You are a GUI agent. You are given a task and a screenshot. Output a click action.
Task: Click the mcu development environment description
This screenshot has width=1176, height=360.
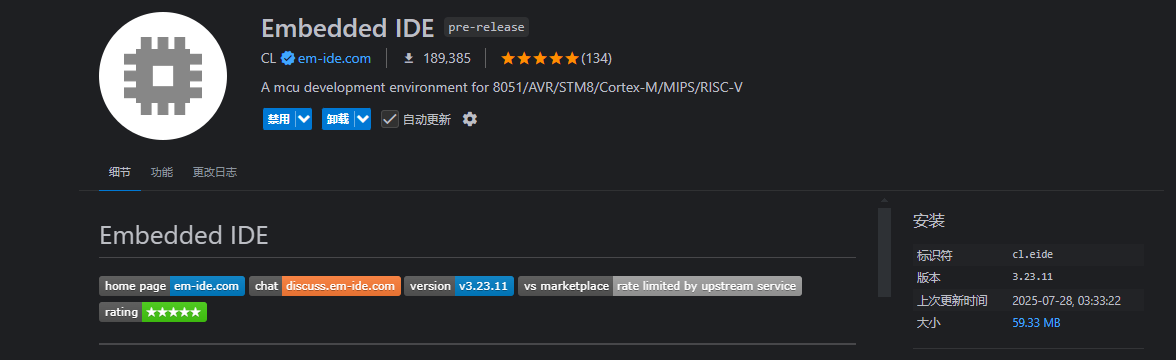tap(502, 88)
